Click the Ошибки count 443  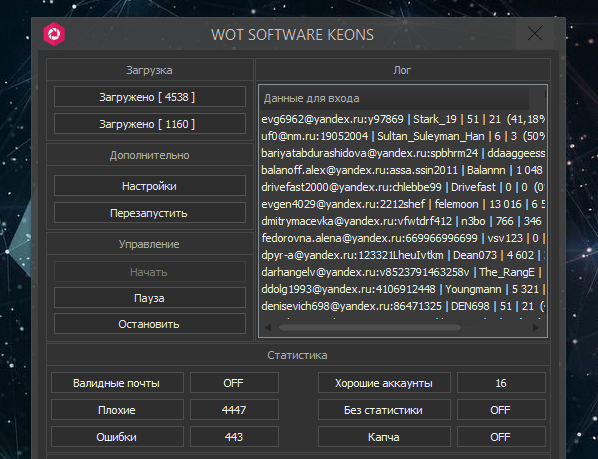[x=234, y=437]
